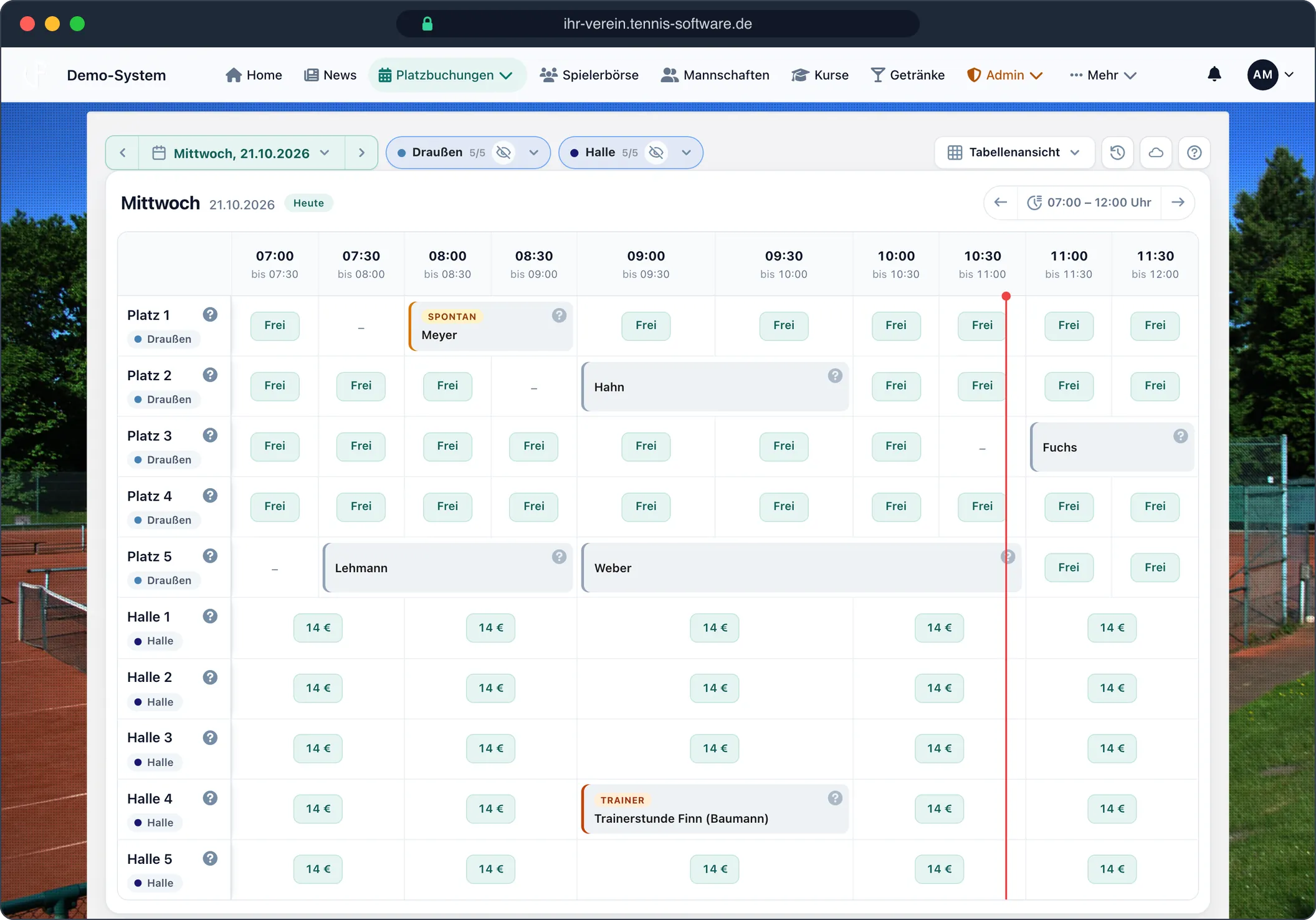Open the Meyer SPONTAN booking
This screenshot has width=1316, height=920.
[x=490, y=326]
